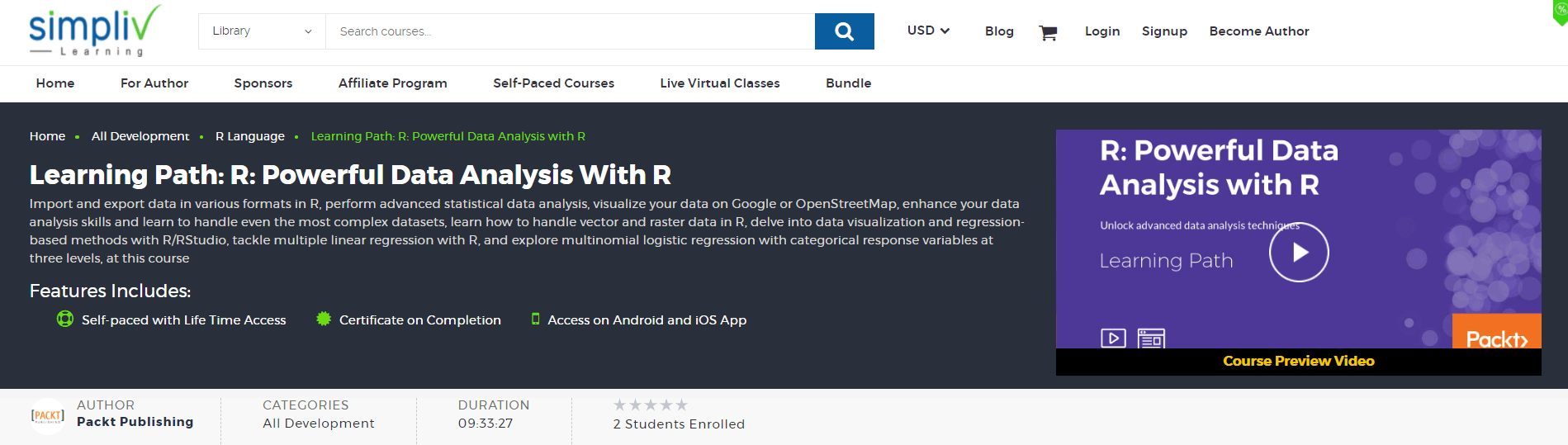Click Become Author link
This screenshot has height=445, width=1568.
click(x=1259, y=31)
